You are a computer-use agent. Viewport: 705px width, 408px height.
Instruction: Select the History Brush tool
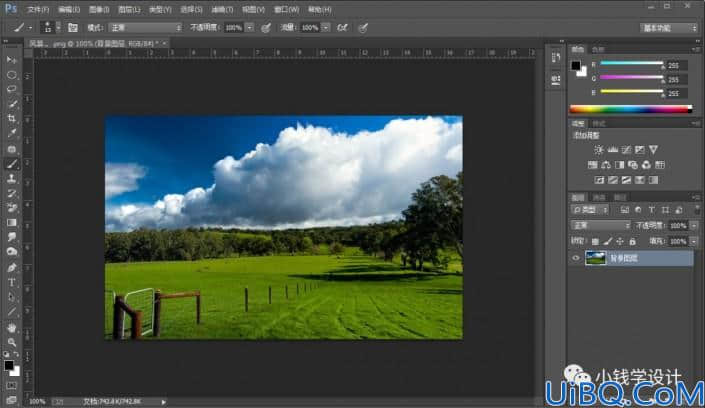[x=12, y=193]
